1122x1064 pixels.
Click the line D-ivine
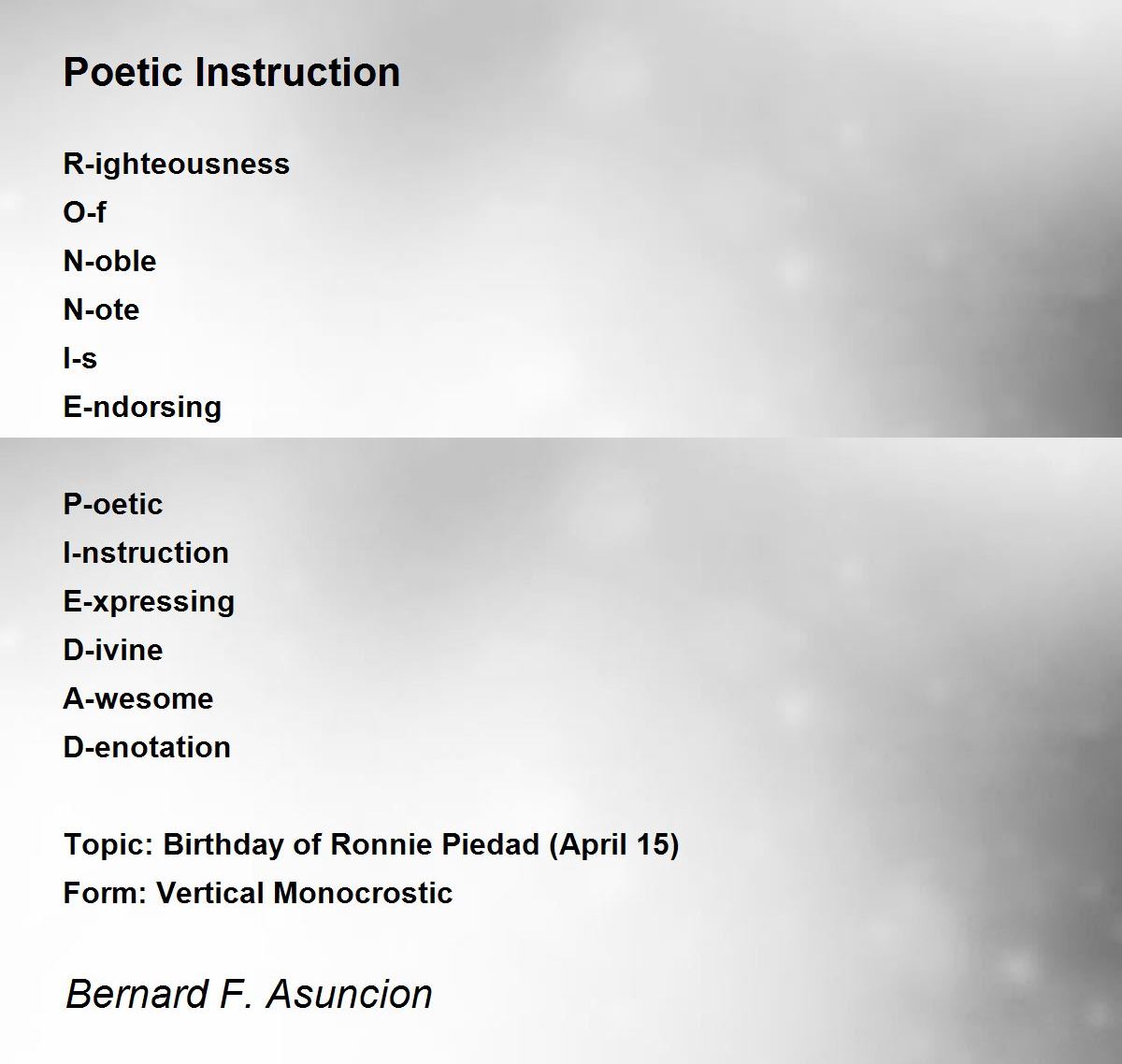[x=113, y=650]
